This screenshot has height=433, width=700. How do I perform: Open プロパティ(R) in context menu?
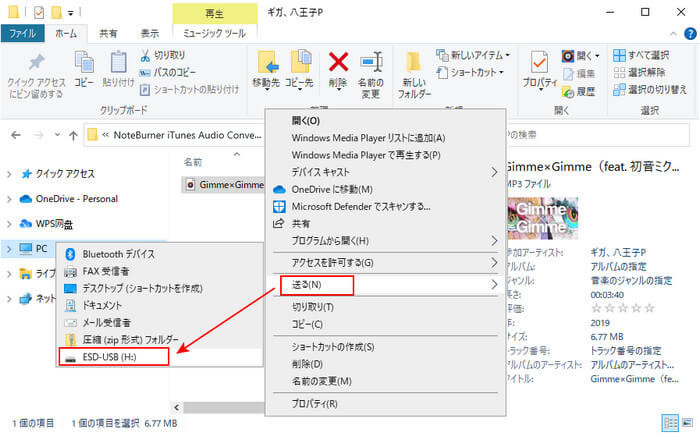(386, 404)
